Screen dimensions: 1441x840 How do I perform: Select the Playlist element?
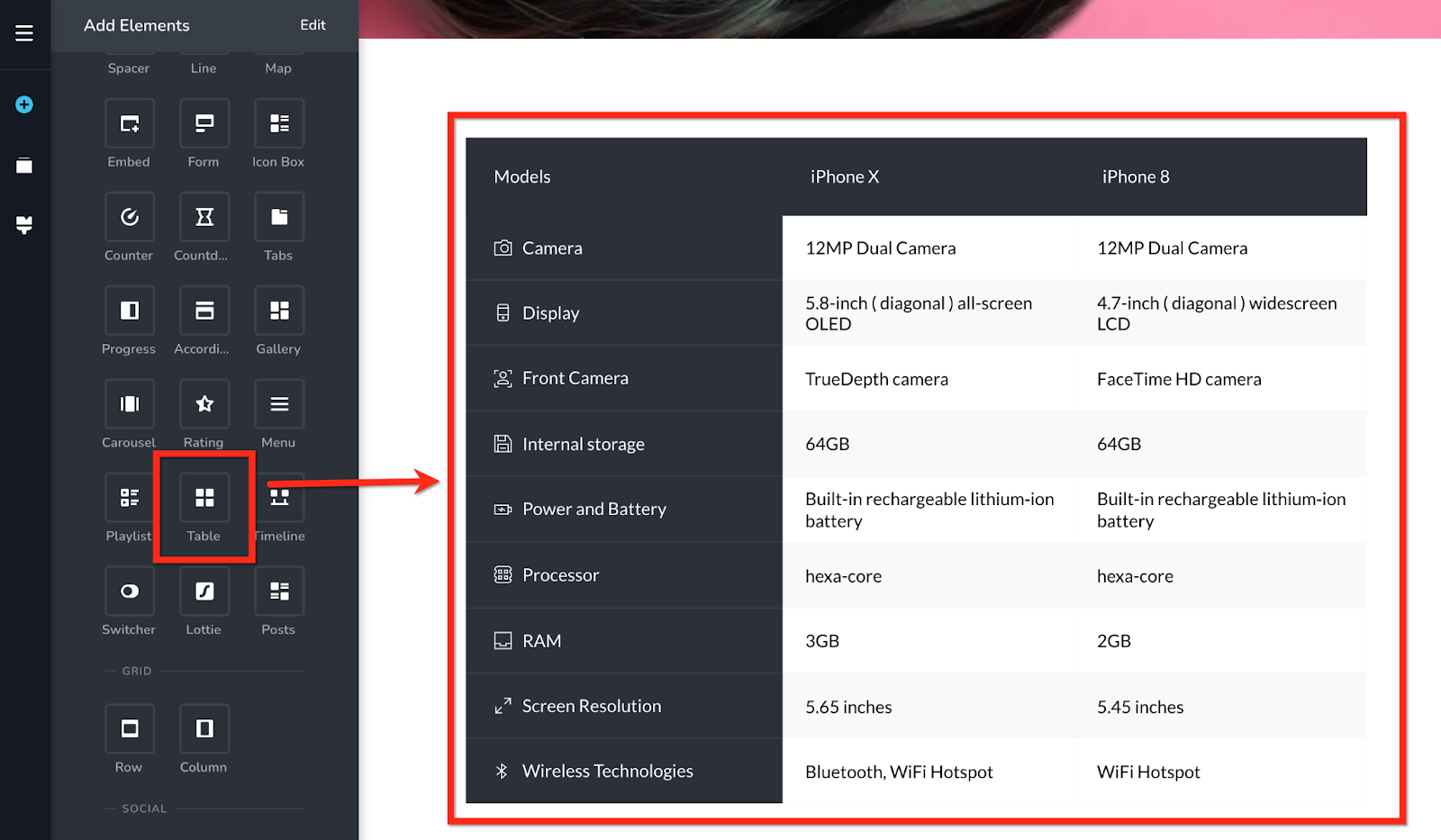click(130, 498)
